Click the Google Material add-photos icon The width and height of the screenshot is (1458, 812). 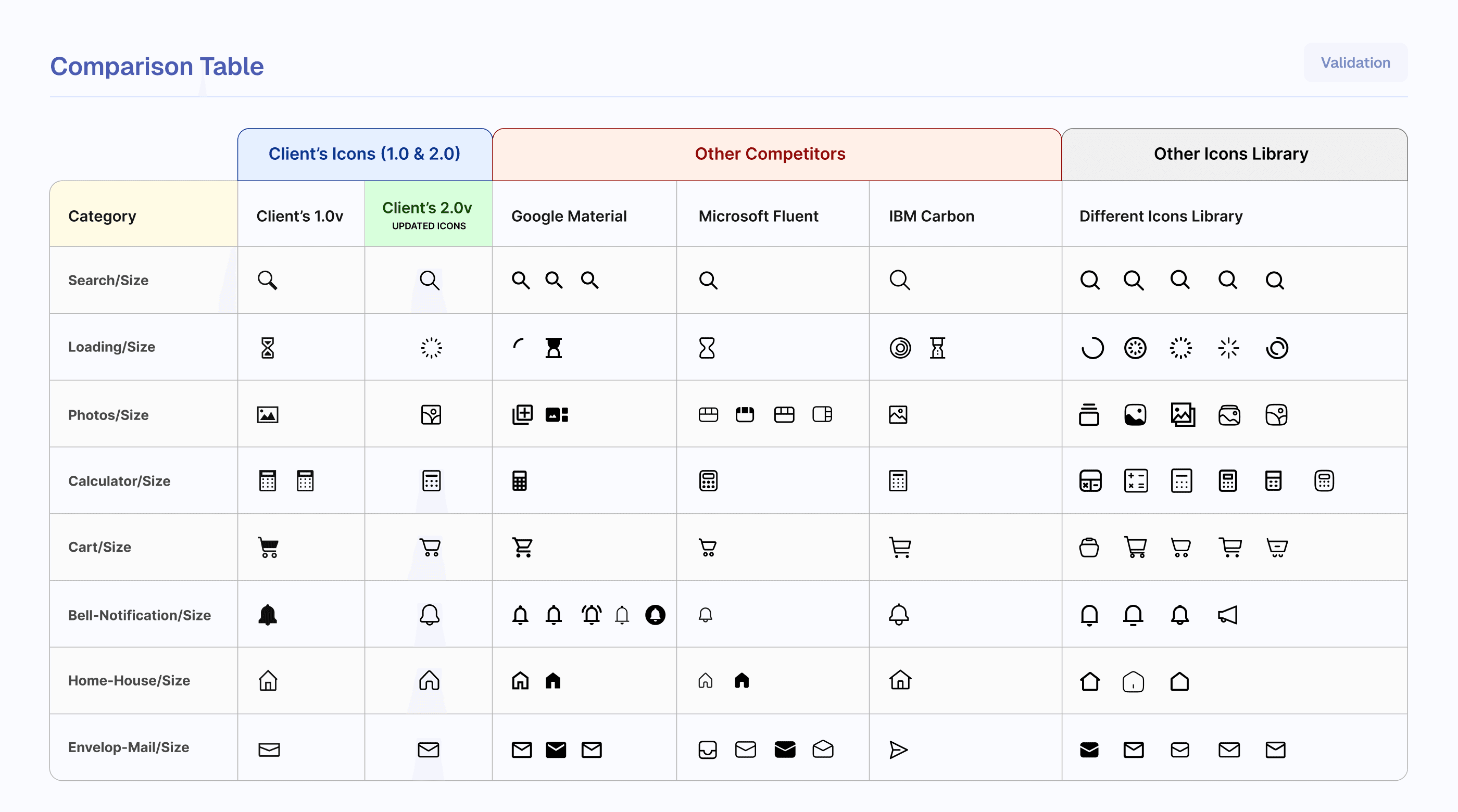[522, 414]
